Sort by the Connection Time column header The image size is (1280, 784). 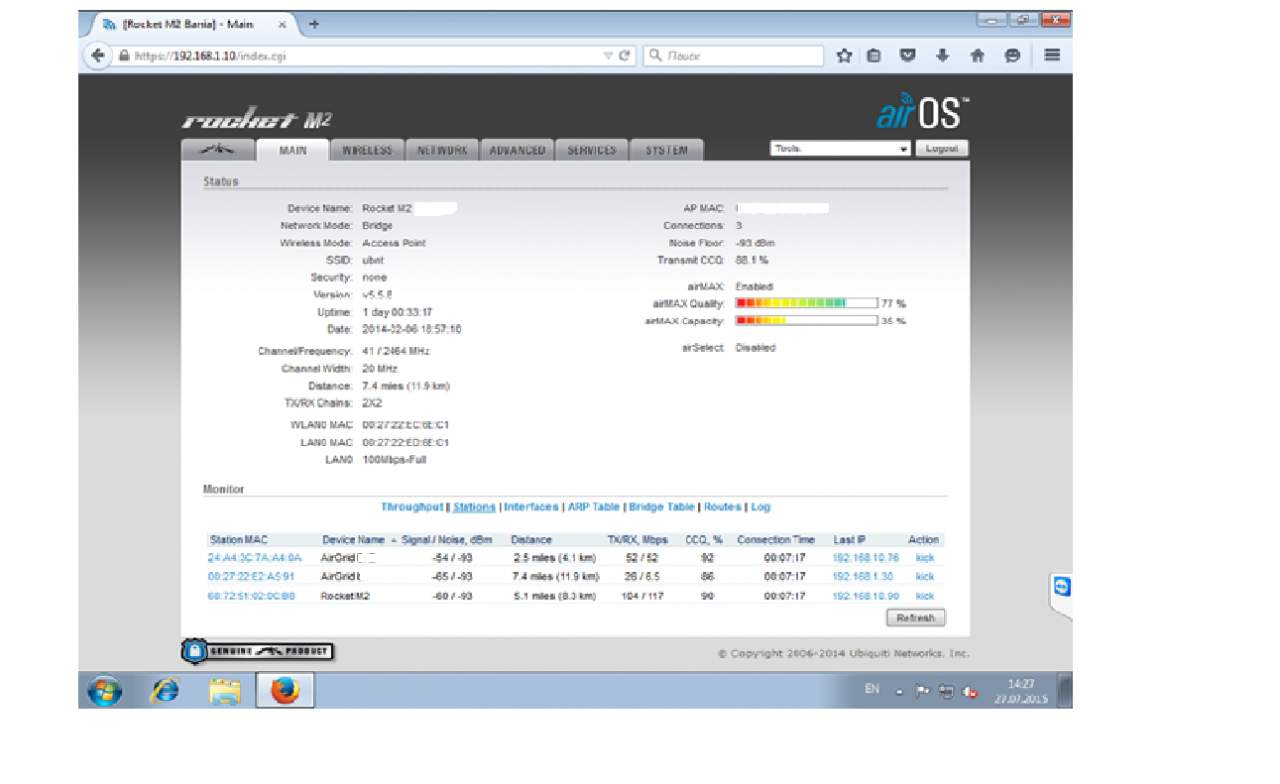coord(776,540)
